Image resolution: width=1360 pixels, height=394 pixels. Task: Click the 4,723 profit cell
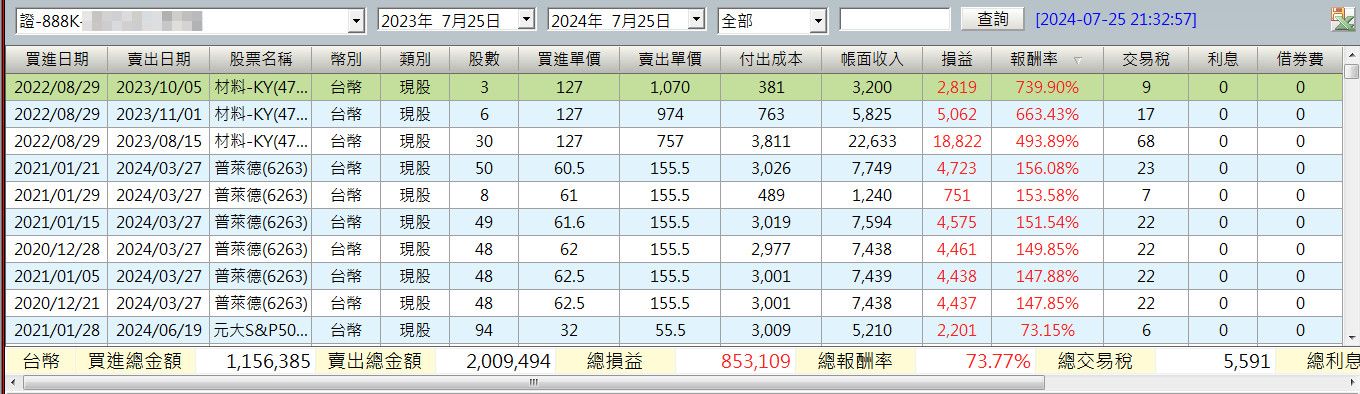point(957,168)
